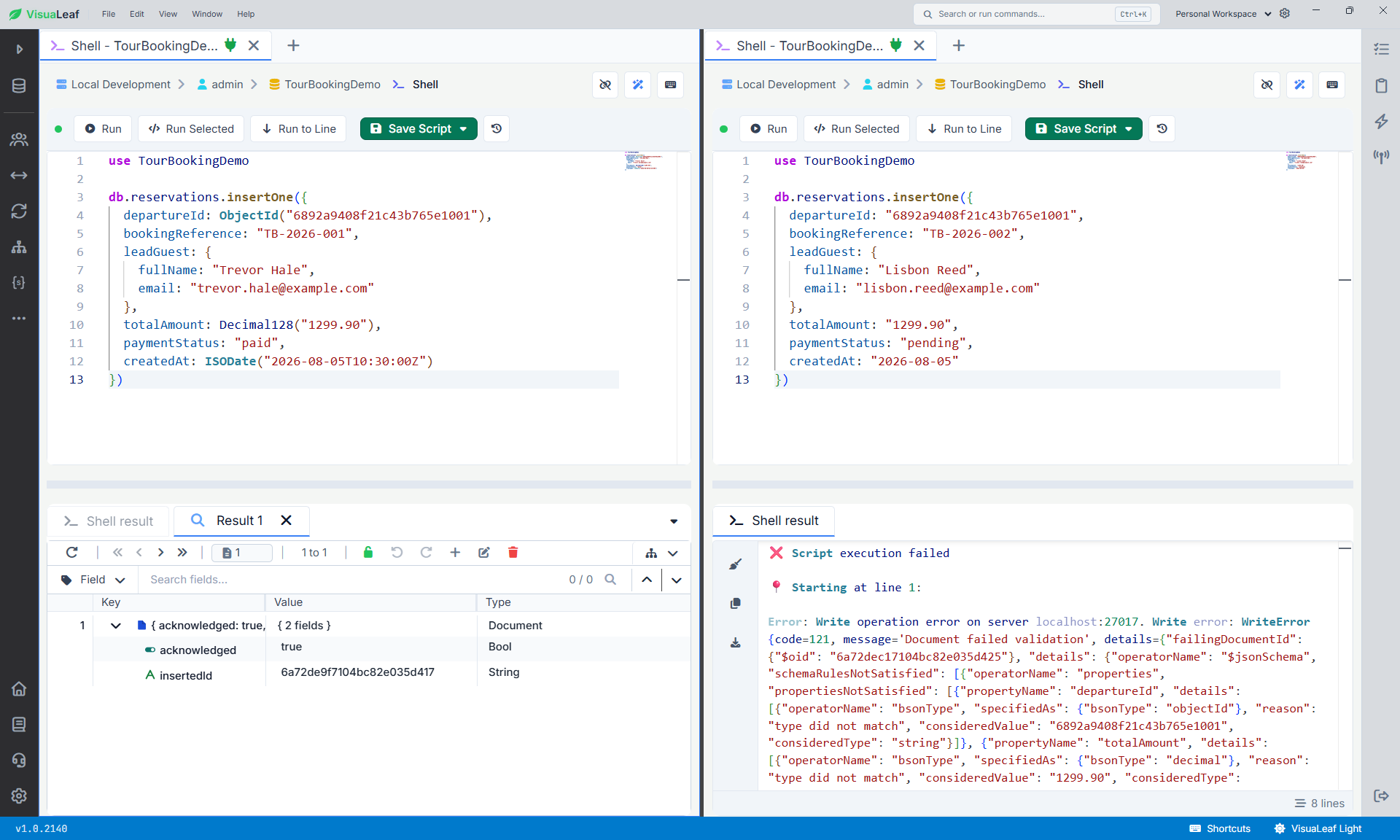
Task: Open the Save Script dropdown in right pane
Action: coord(1129,128)
